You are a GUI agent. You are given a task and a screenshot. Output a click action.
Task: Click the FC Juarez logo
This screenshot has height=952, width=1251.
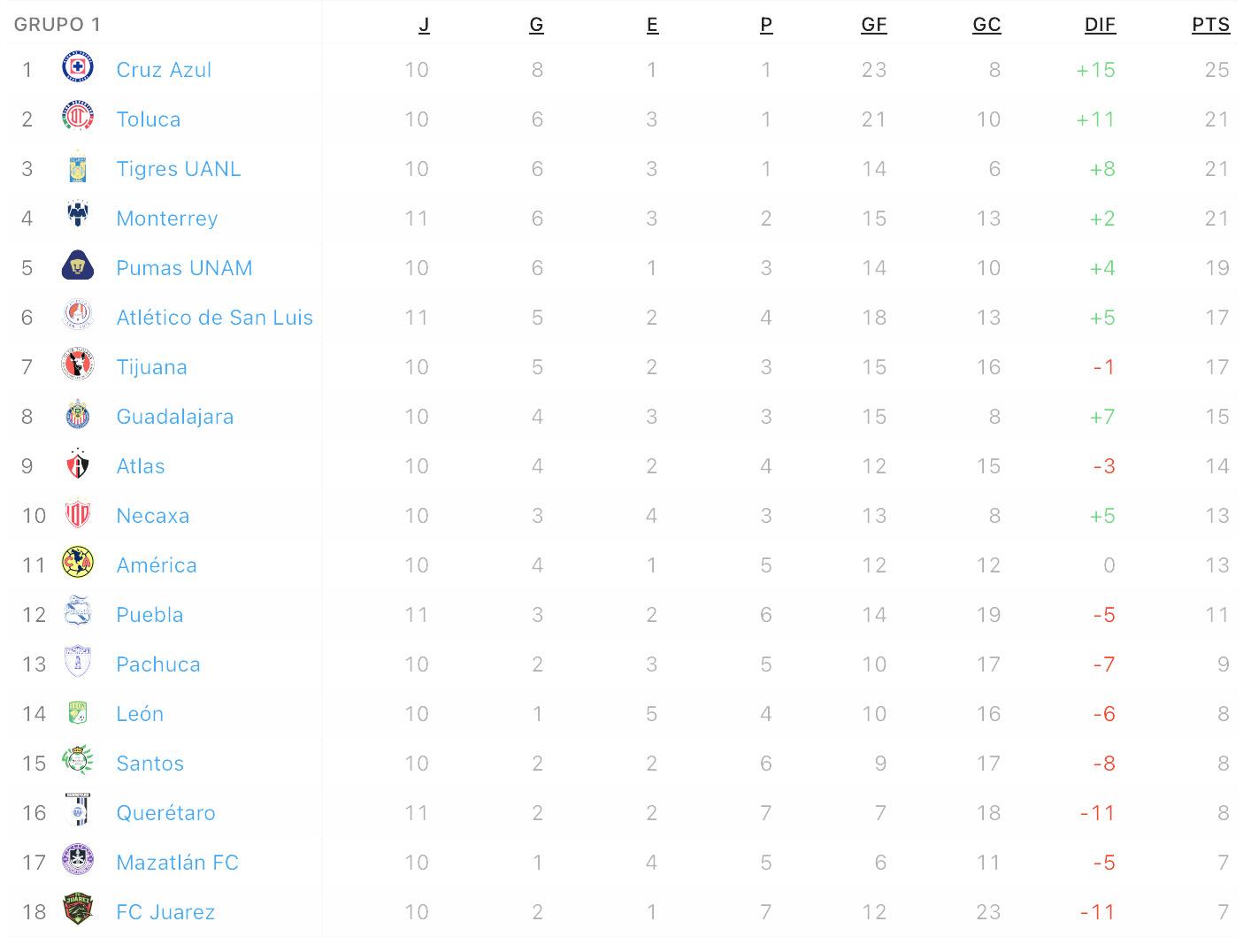[78, 911]
